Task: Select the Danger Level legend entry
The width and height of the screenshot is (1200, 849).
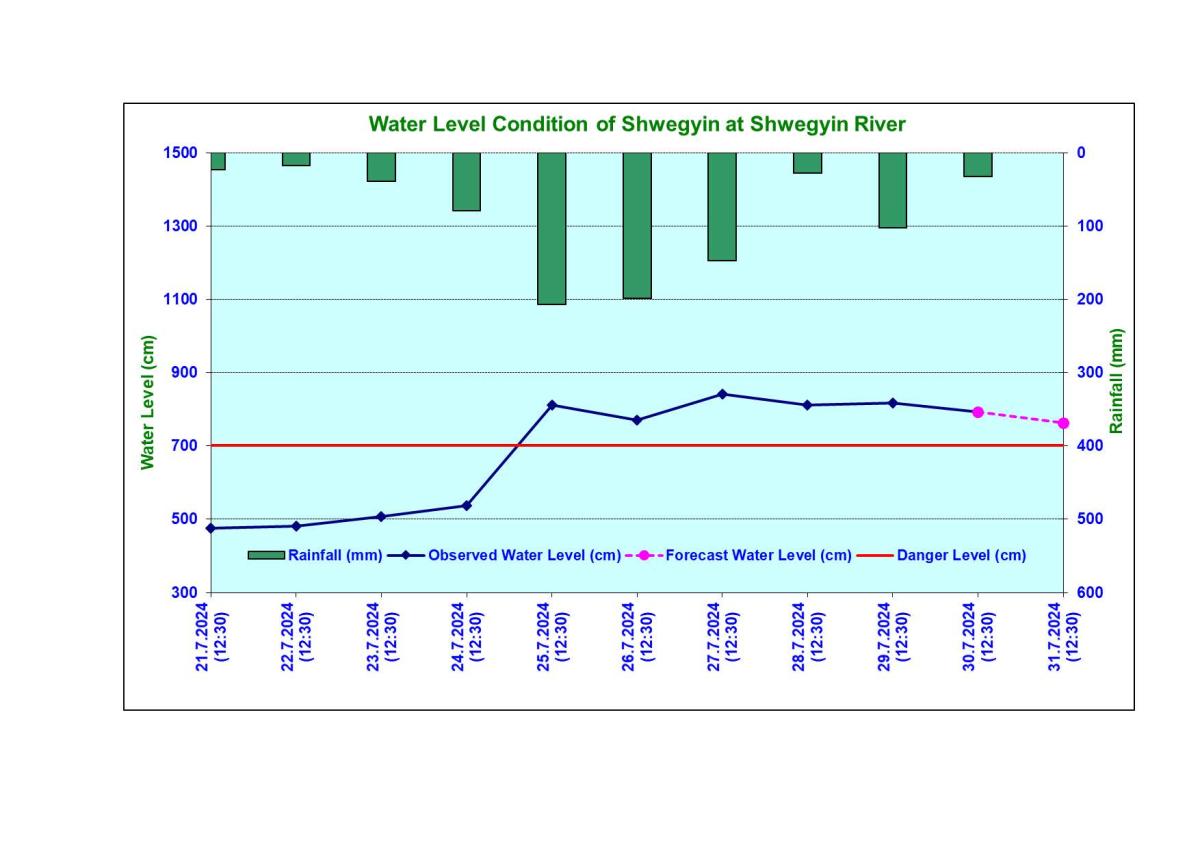Action: (x=960, y=556)
